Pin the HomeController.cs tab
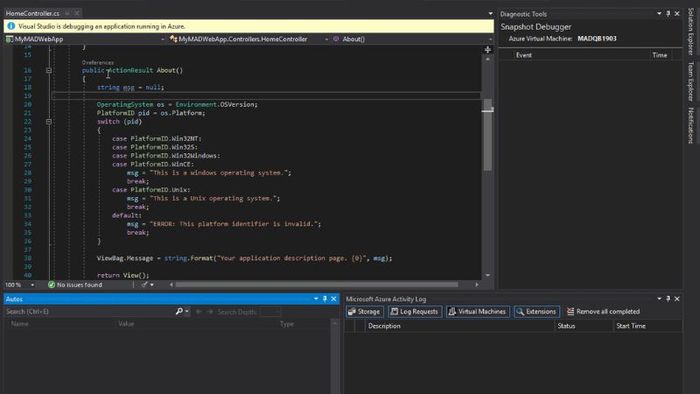Screen dimensions: 700x394 pos(67,13)
